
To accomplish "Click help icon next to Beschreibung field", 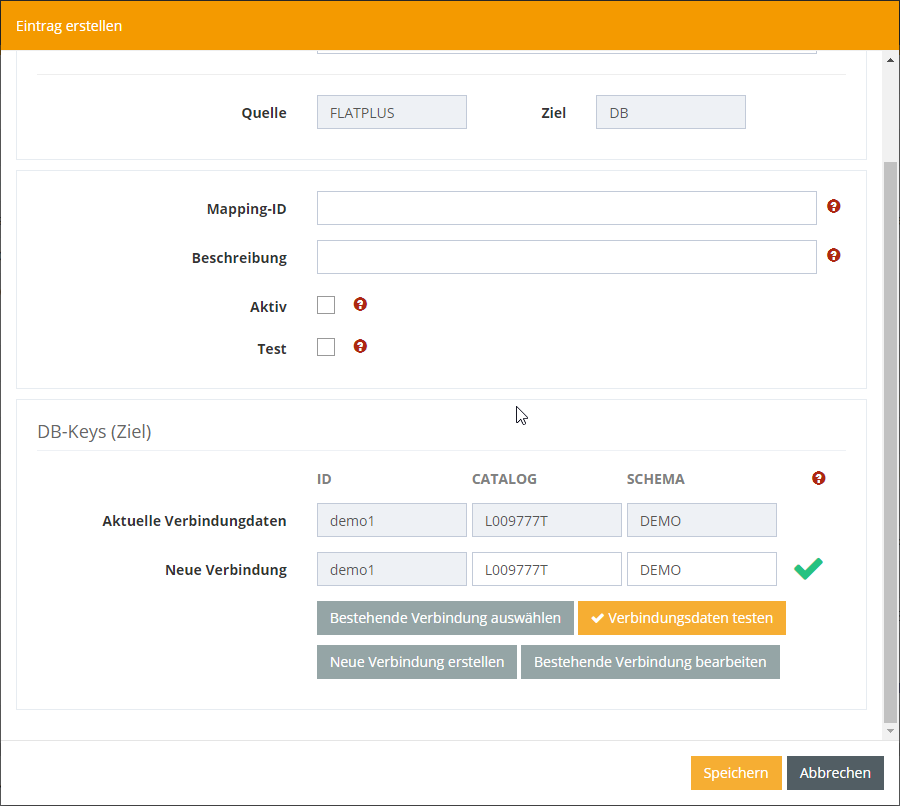I will coord(833,256).
